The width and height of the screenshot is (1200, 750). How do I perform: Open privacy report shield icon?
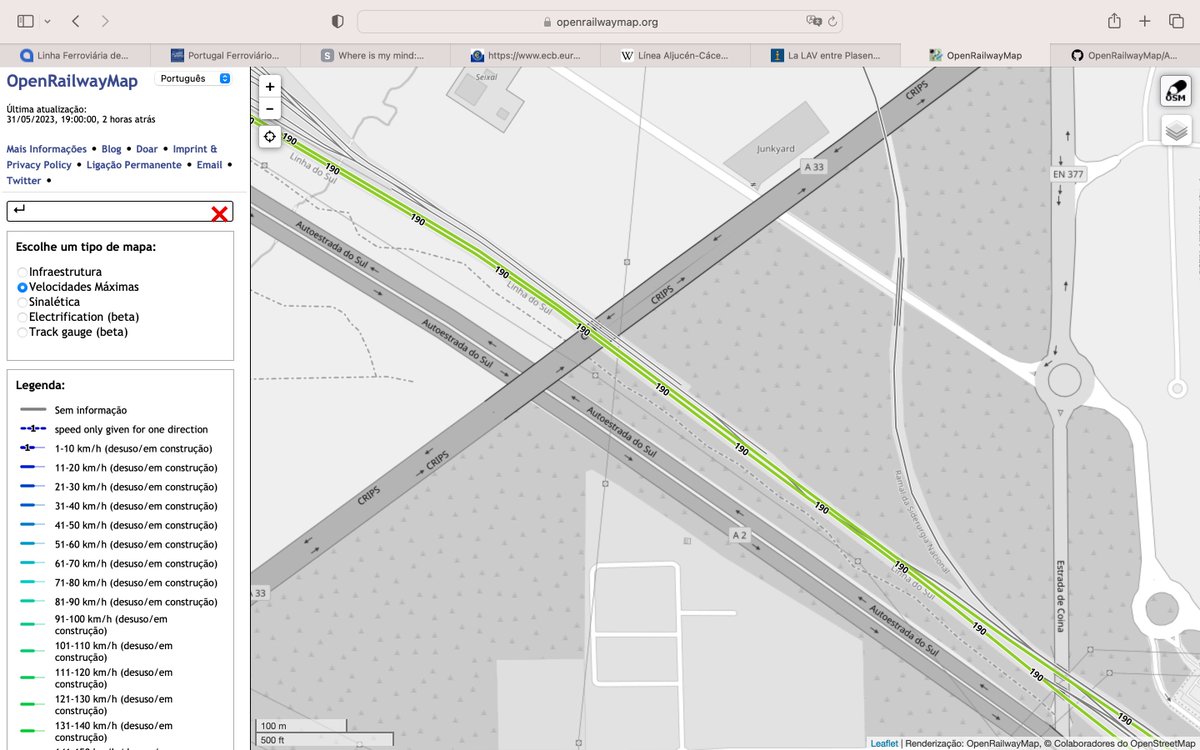coord(337,21)
